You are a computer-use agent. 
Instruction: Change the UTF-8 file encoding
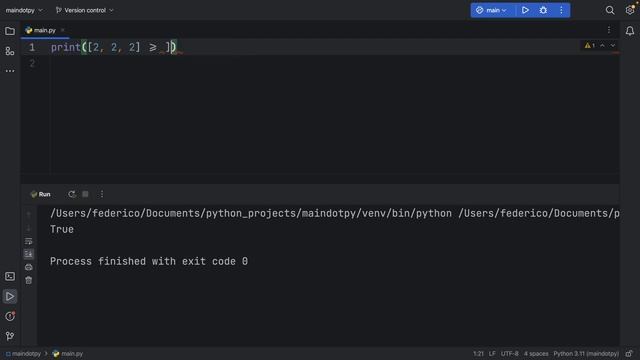(509, 354)
